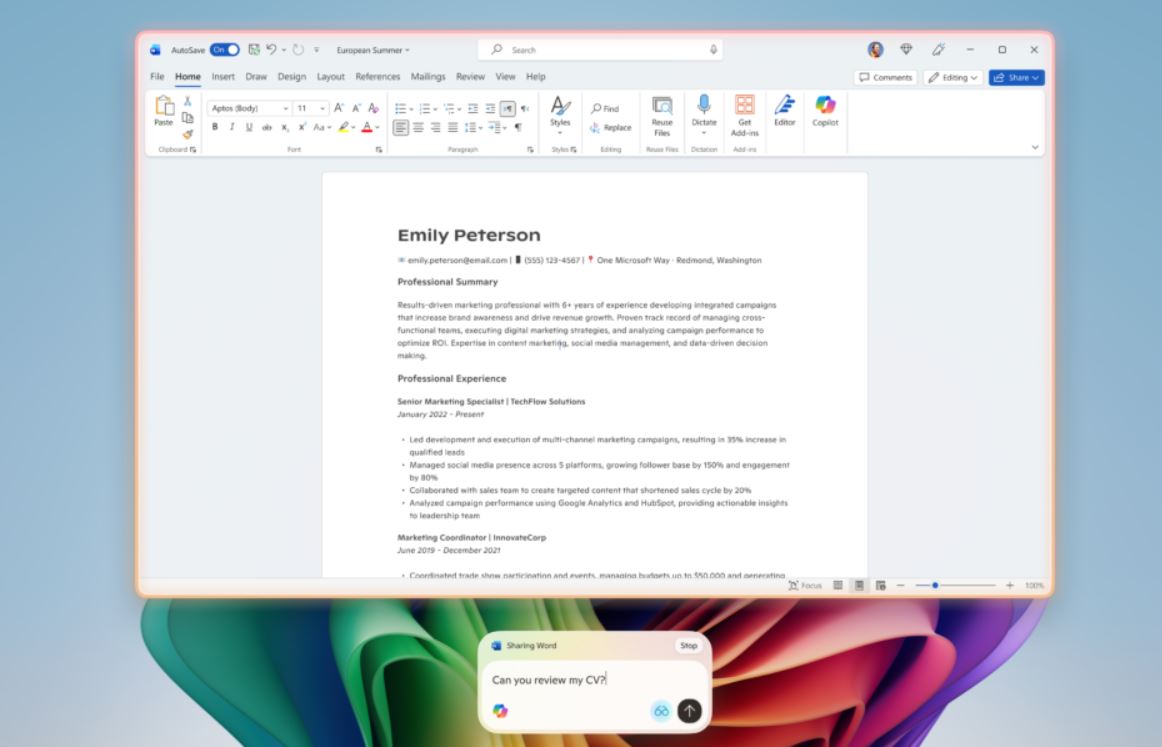The image size is (1162, 747).
Task: Click the Paste button in Clipboard group
Action: (164, 111)
